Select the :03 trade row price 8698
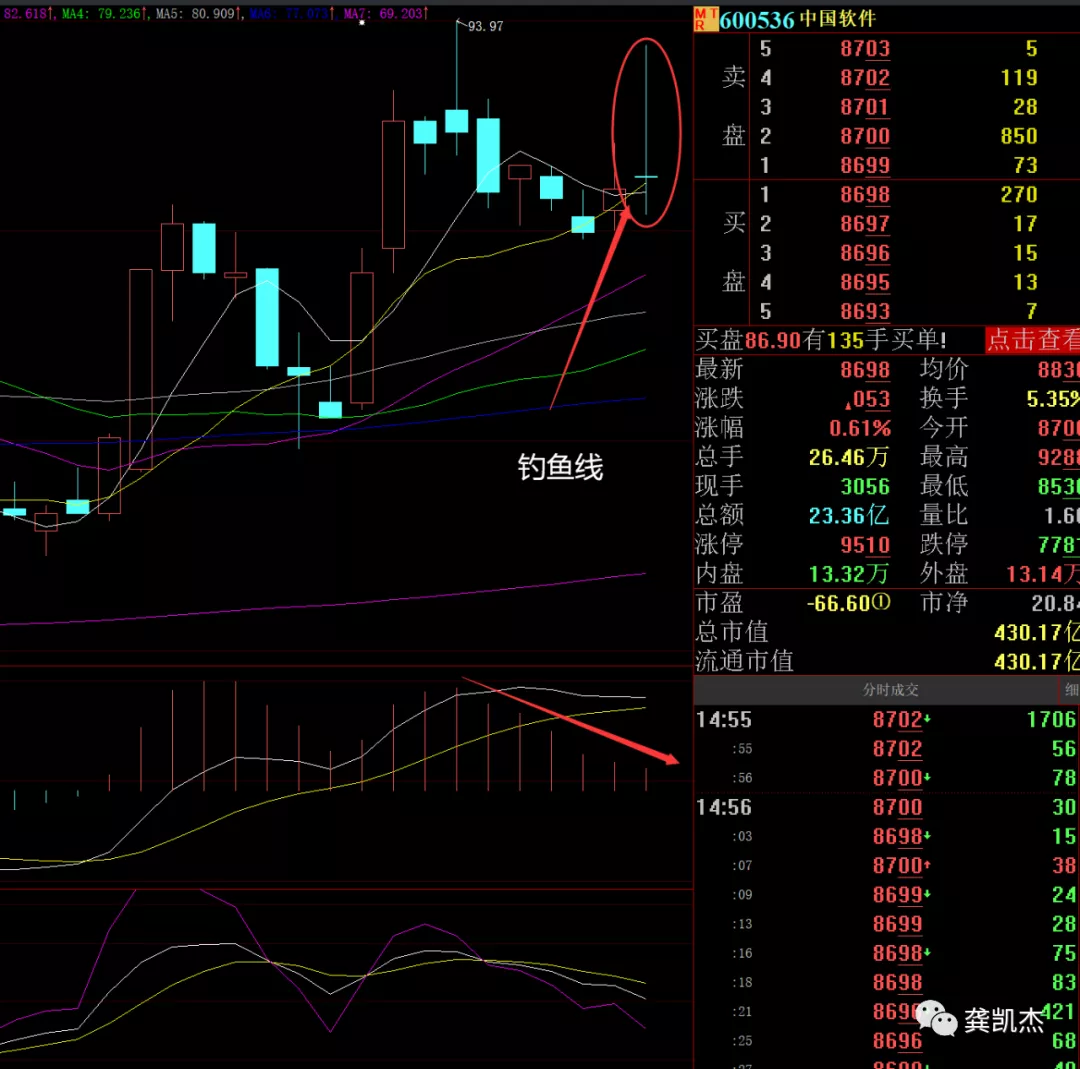The height and width of the screenshot is (1069, 1080). (897, 836)
